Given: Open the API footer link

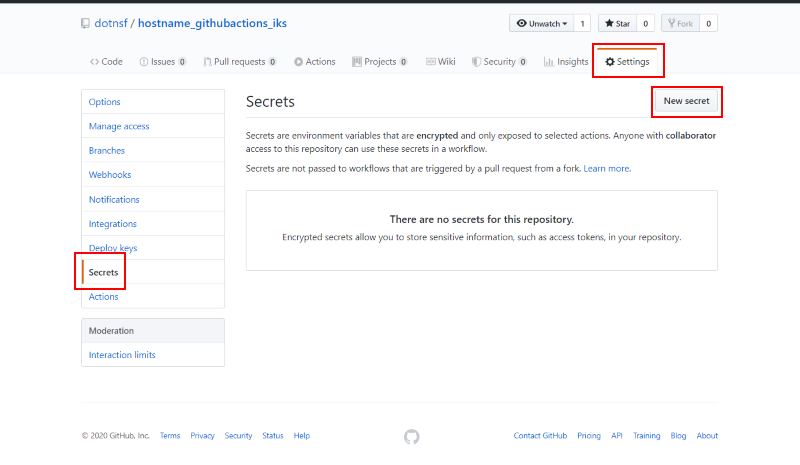Looking at the screenshot, I should 617,436.
